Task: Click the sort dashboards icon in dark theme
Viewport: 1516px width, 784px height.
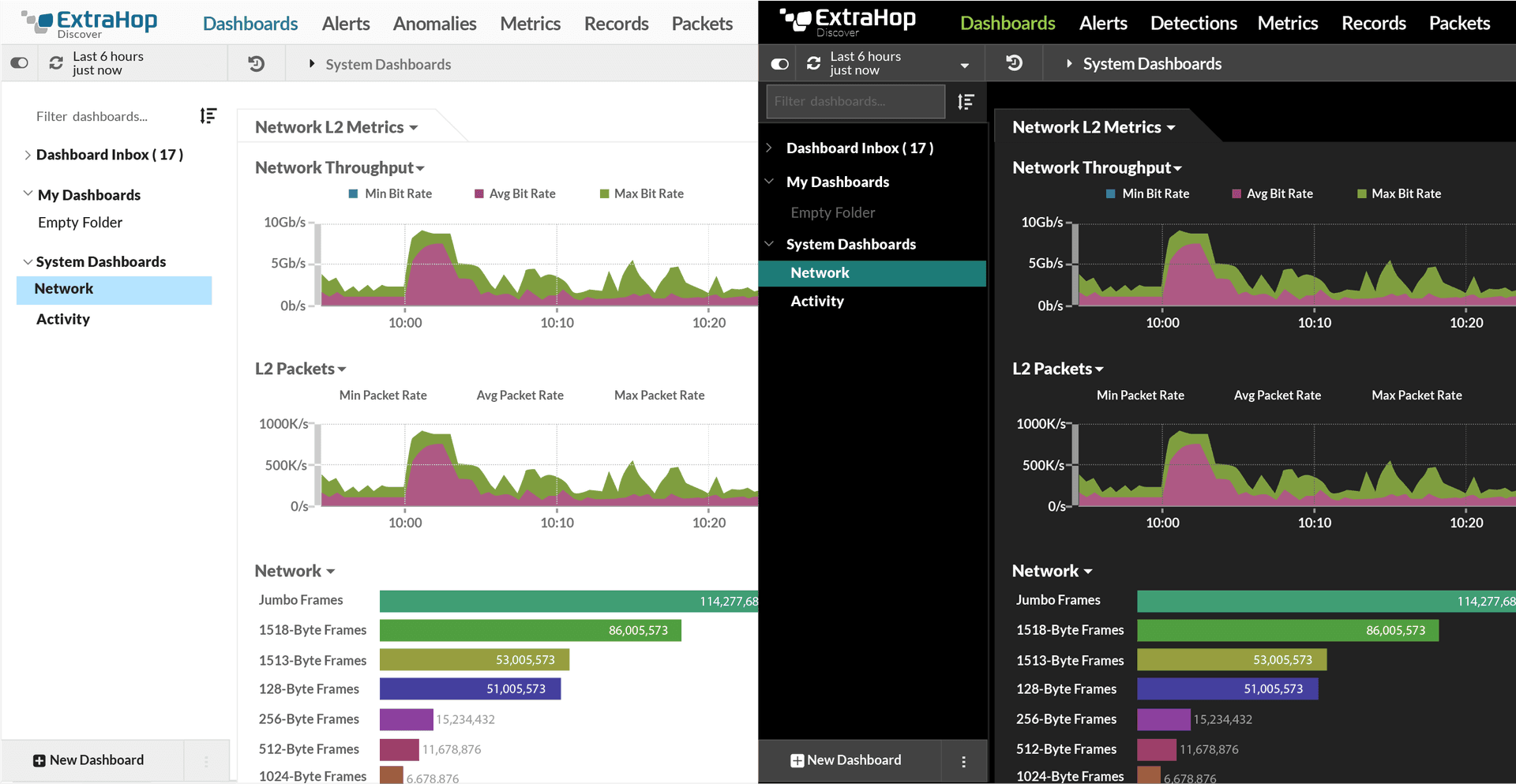Action: 966,102
